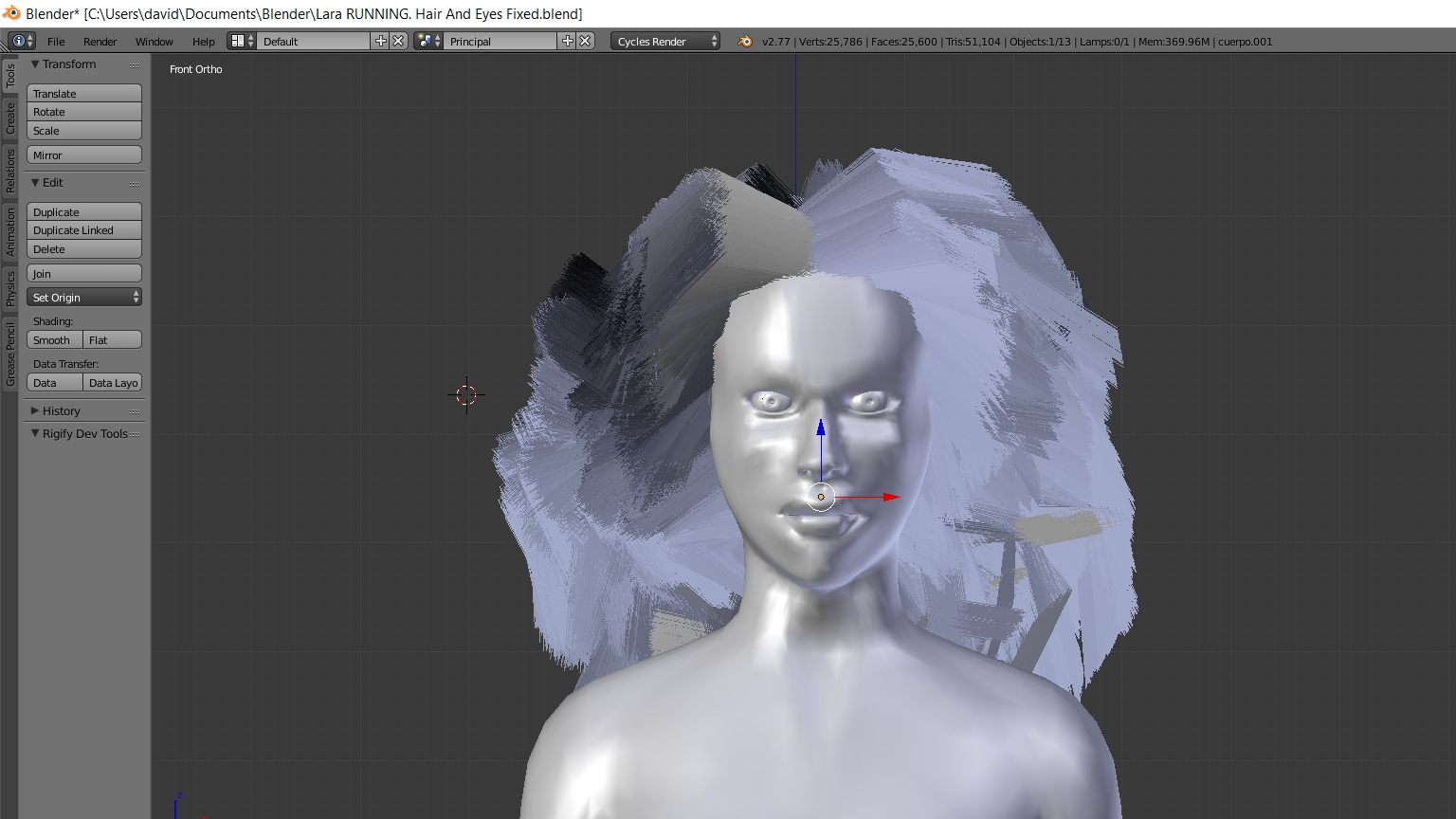Viewport: 1456px width, 819px height.
Task: Click the Blender logo in the info header
Action: 745,41
